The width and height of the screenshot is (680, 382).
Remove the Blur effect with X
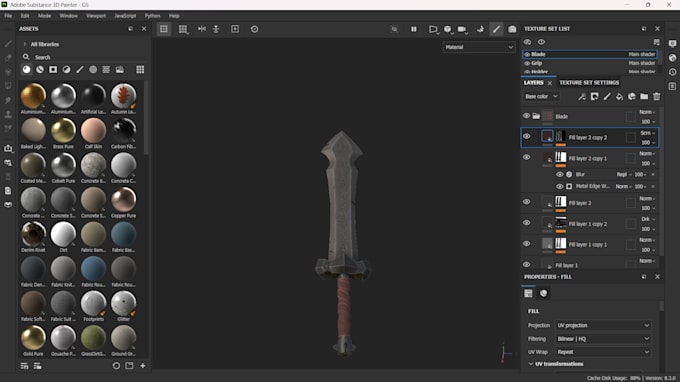[x=653, y=174]
